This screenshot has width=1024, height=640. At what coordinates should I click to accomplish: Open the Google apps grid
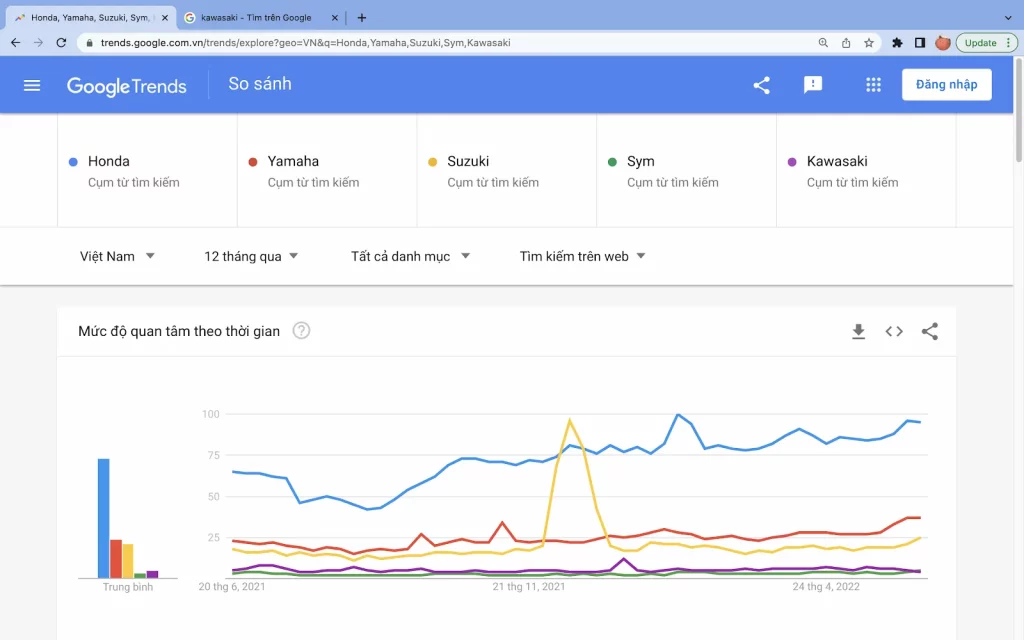pos(873,85)
